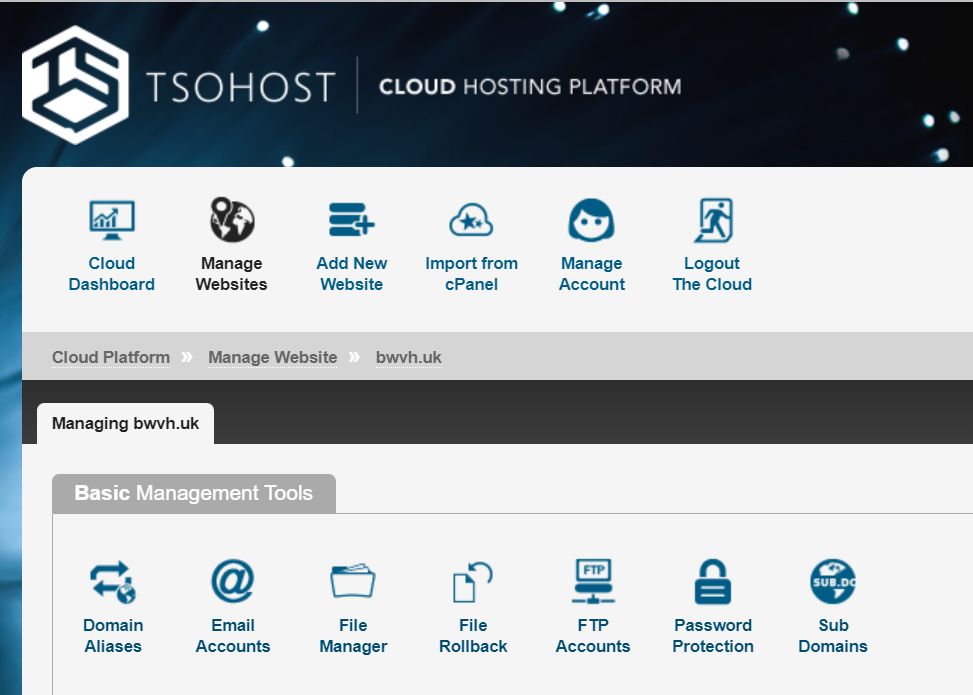Open the Password Protection padlock icon

pyautogui.click(x=713, y=582)
